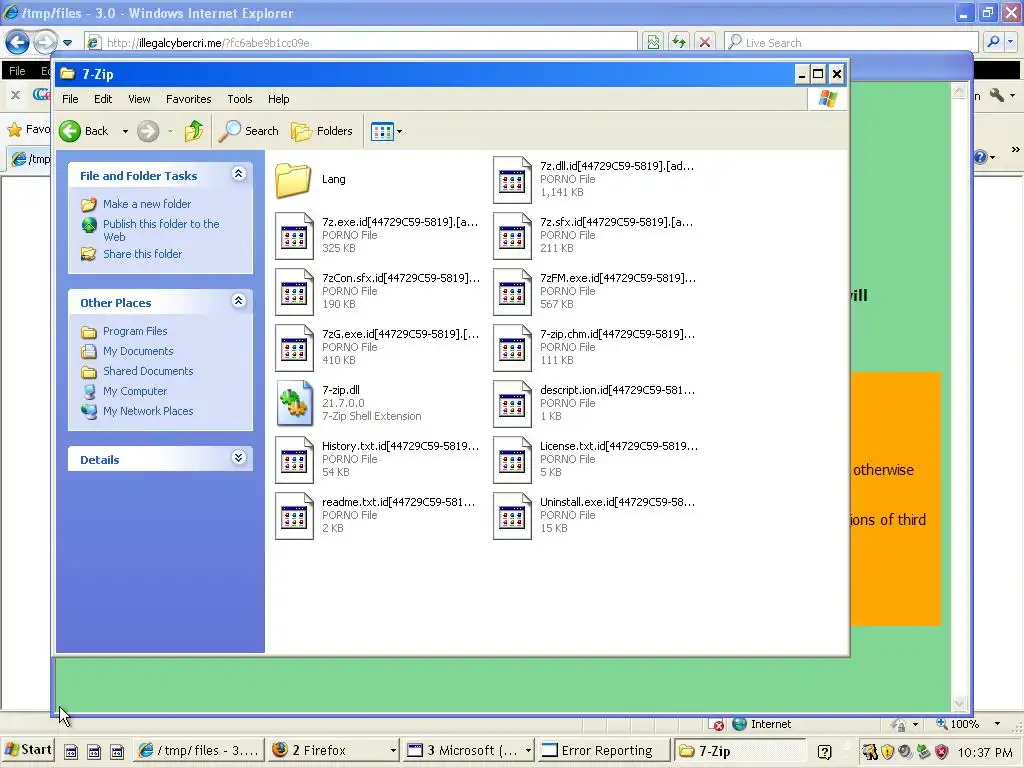Click the Back arrow in 7-Zip window
1024x768 pixels.
click(84, 131)
